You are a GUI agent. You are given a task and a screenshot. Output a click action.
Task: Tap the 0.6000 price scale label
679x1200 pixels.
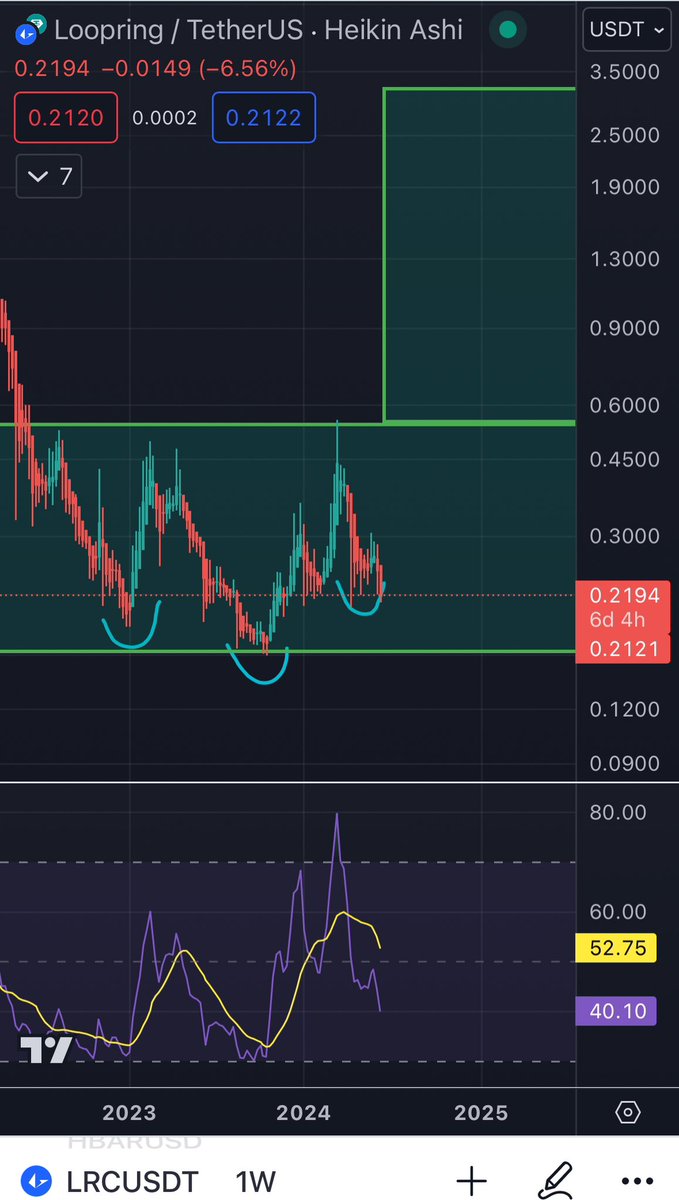pyautogui.click(x=625, y=405)
